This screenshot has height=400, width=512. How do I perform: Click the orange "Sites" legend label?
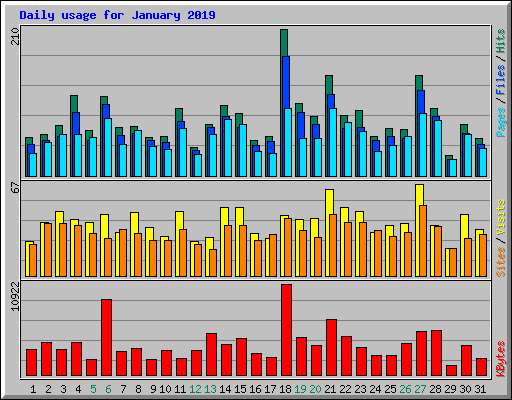[x=500, y=262]
